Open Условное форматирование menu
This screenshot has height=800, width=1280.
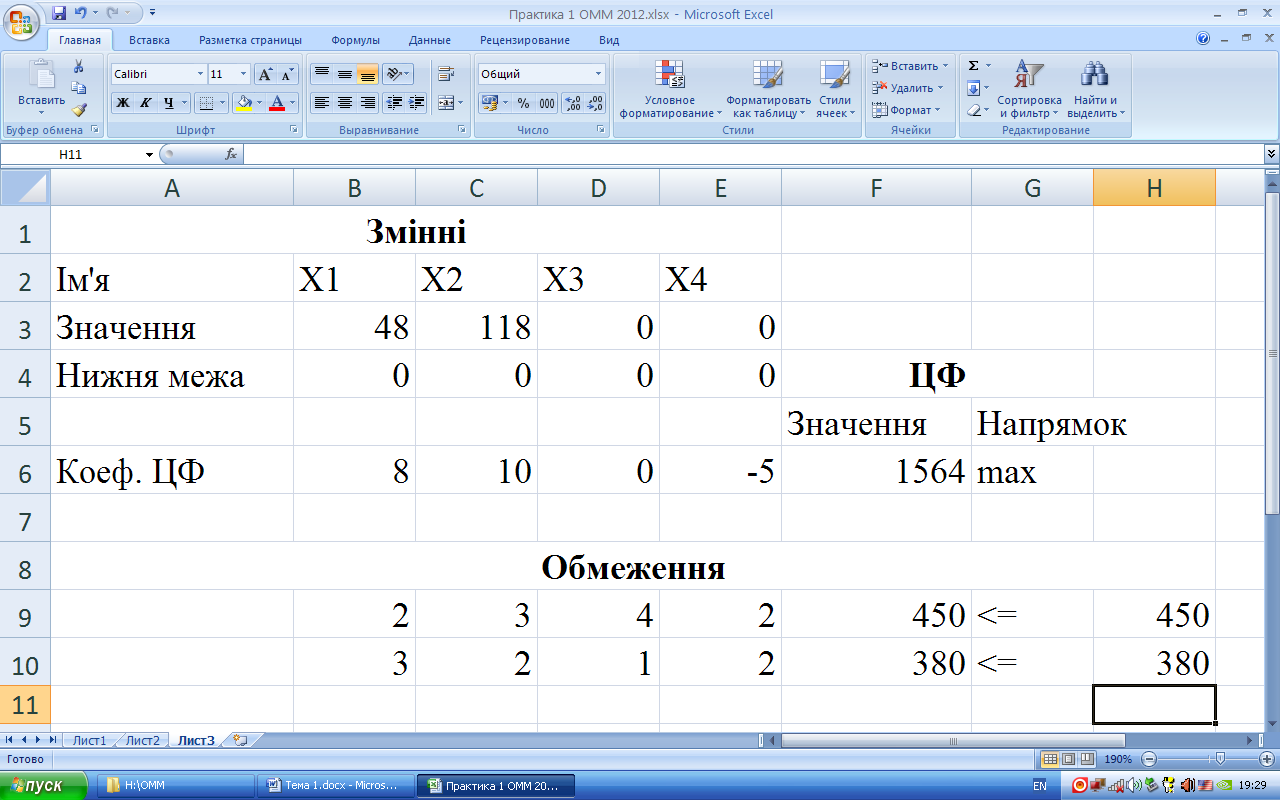click(x=670, y=89)
